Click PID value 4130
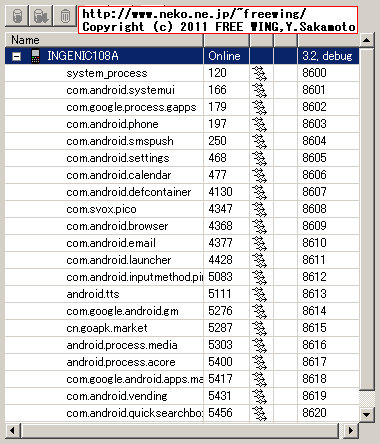Image resolution: width=380 pixels, height=444 pixels. pos(220,192)
